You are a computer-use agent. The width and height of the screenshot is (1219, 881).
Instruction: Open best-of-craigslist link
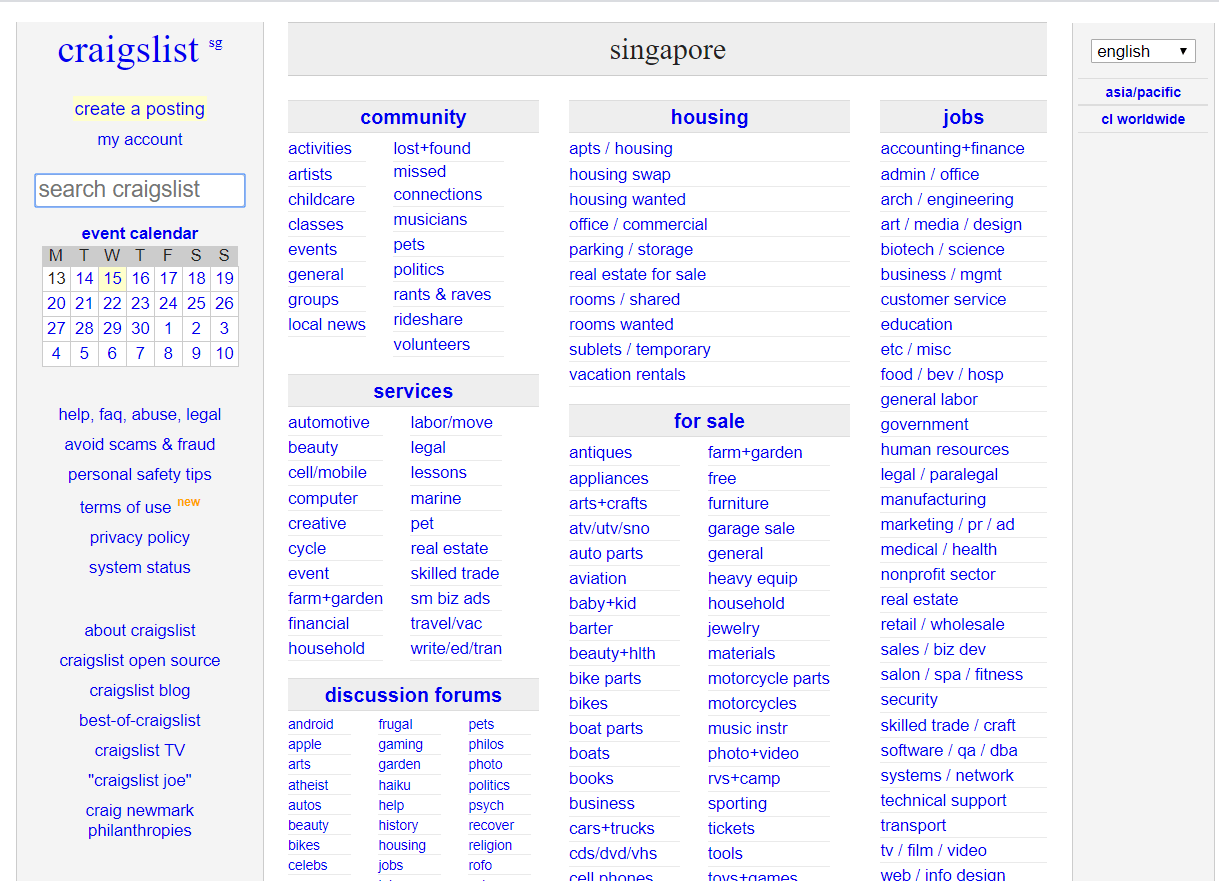point(140,720)
